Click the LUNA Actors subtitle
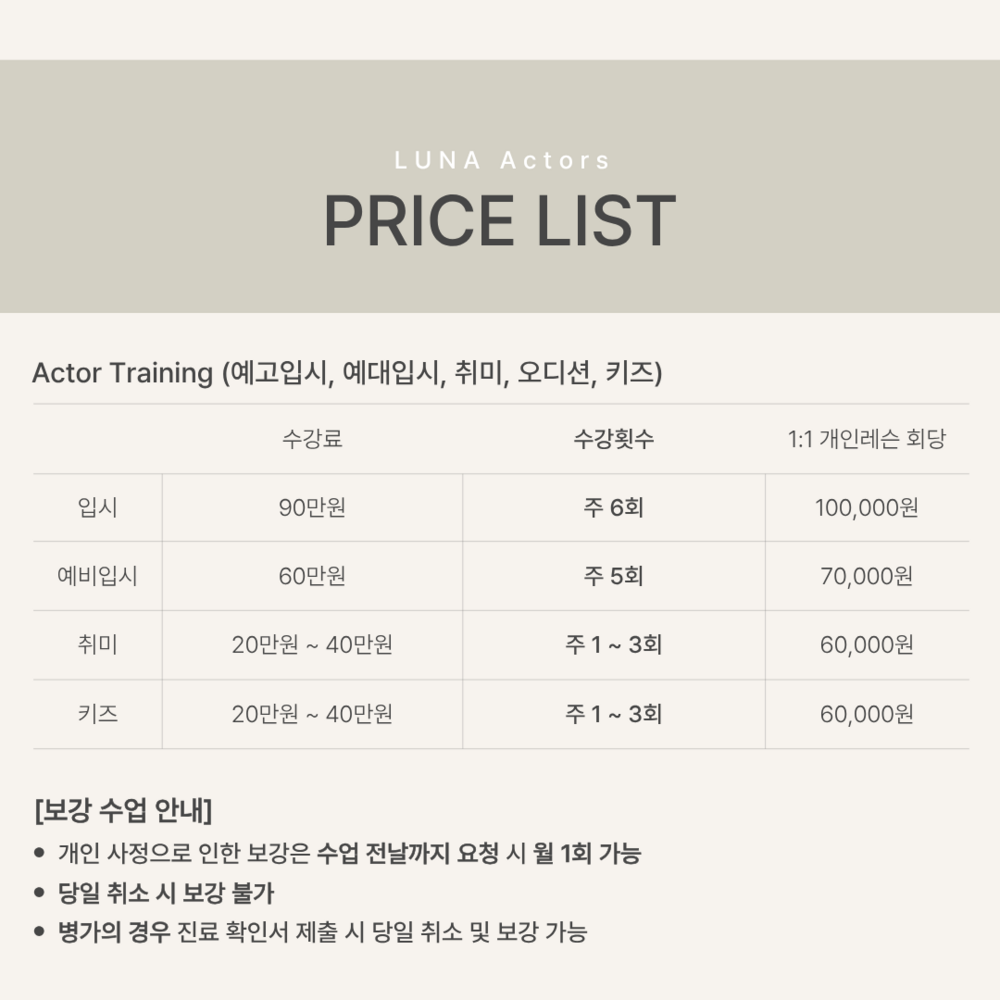Viewport: 1000px width, 1000px height. point(502,160)
